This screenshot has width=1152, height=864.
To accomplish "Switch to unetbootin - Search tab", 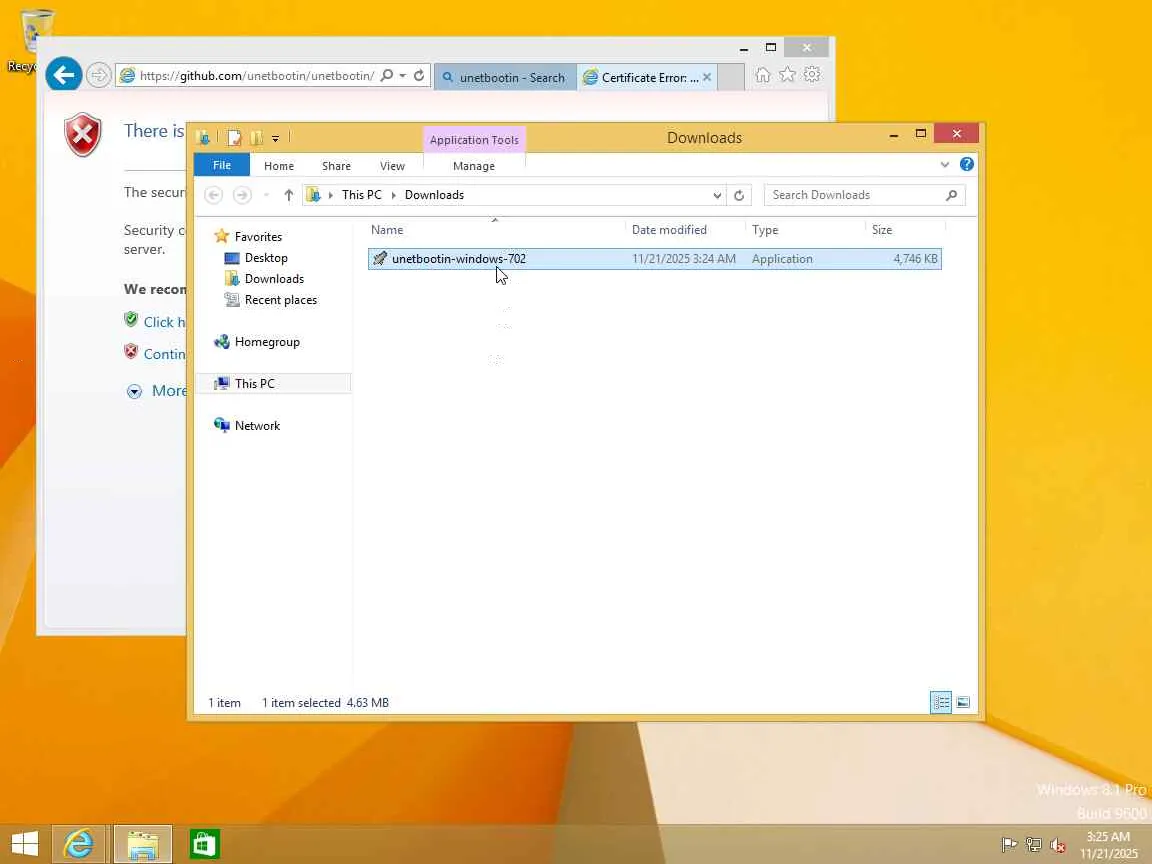I will pos(505,77).
